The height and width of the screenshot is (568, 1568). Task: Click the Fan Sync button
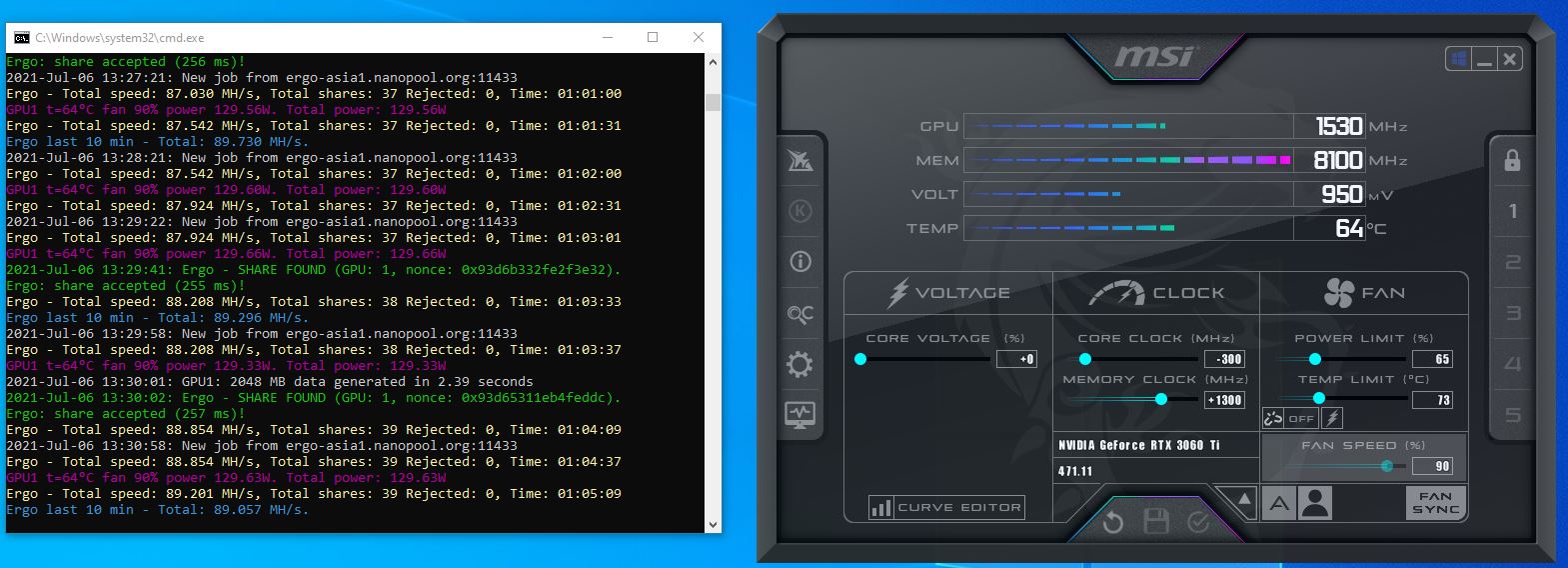pyautogui.click(x=1435, y=502)
